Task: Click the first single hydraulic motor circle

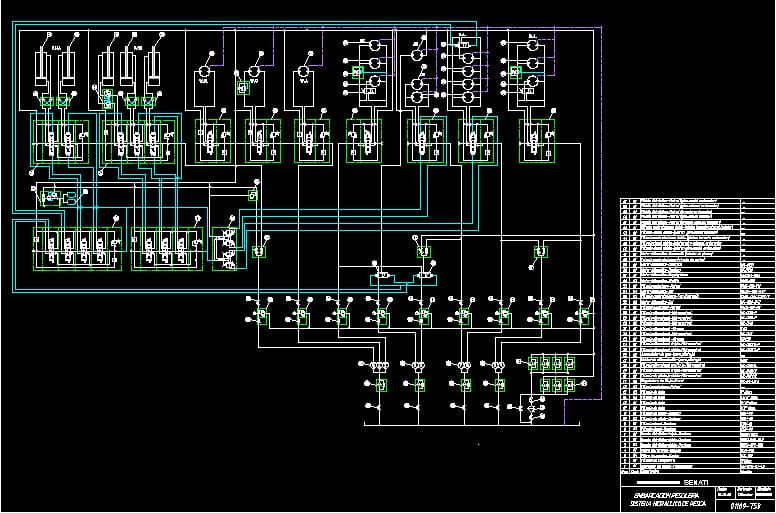Action: click(204, 71)
